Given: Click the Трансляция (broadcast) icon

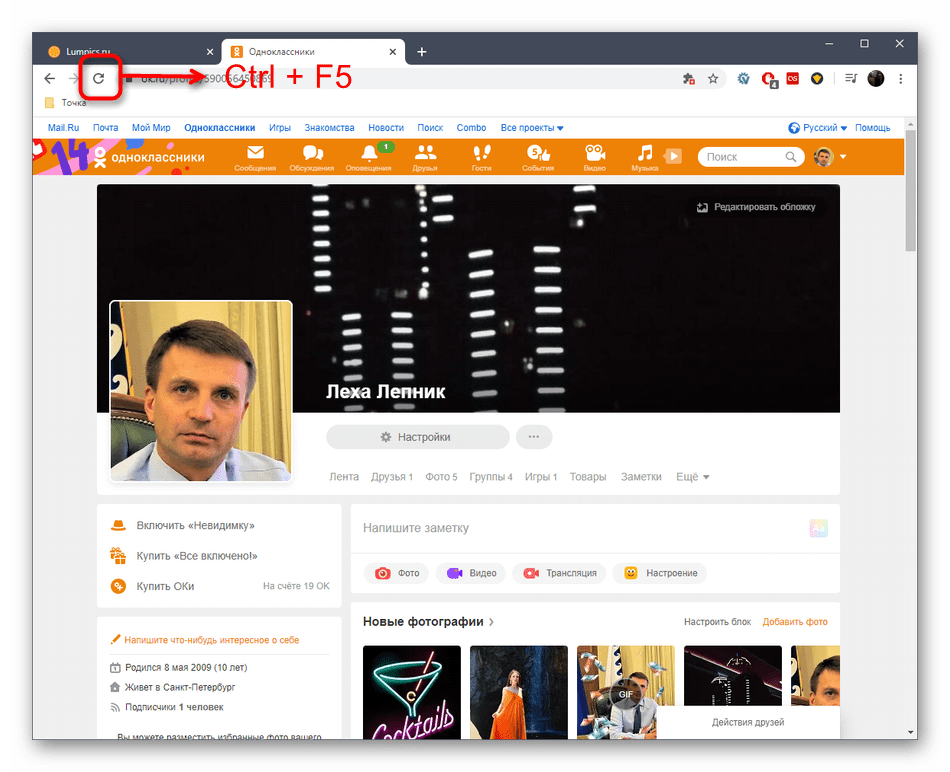Looking at the screenshot, I should [530, 573].
